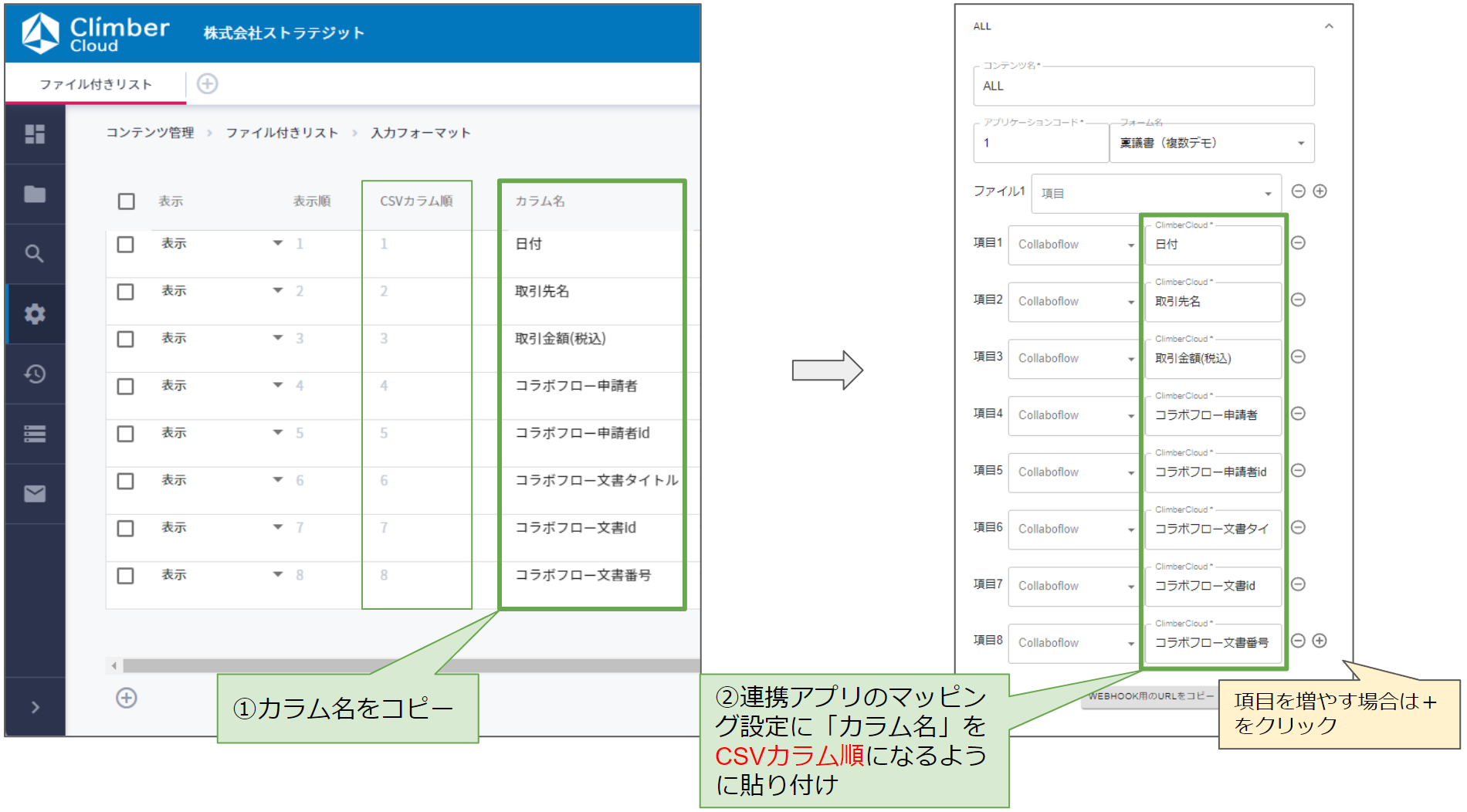
Task: Remove 項目8 mapping with minus icon
Action: (x=1299, y=641)
